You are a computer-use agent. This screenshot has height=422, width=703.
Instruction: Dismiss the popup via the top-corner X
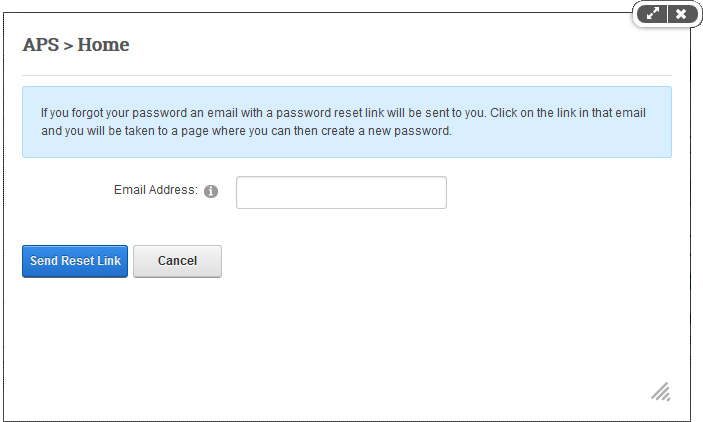(x=681, y=14)
